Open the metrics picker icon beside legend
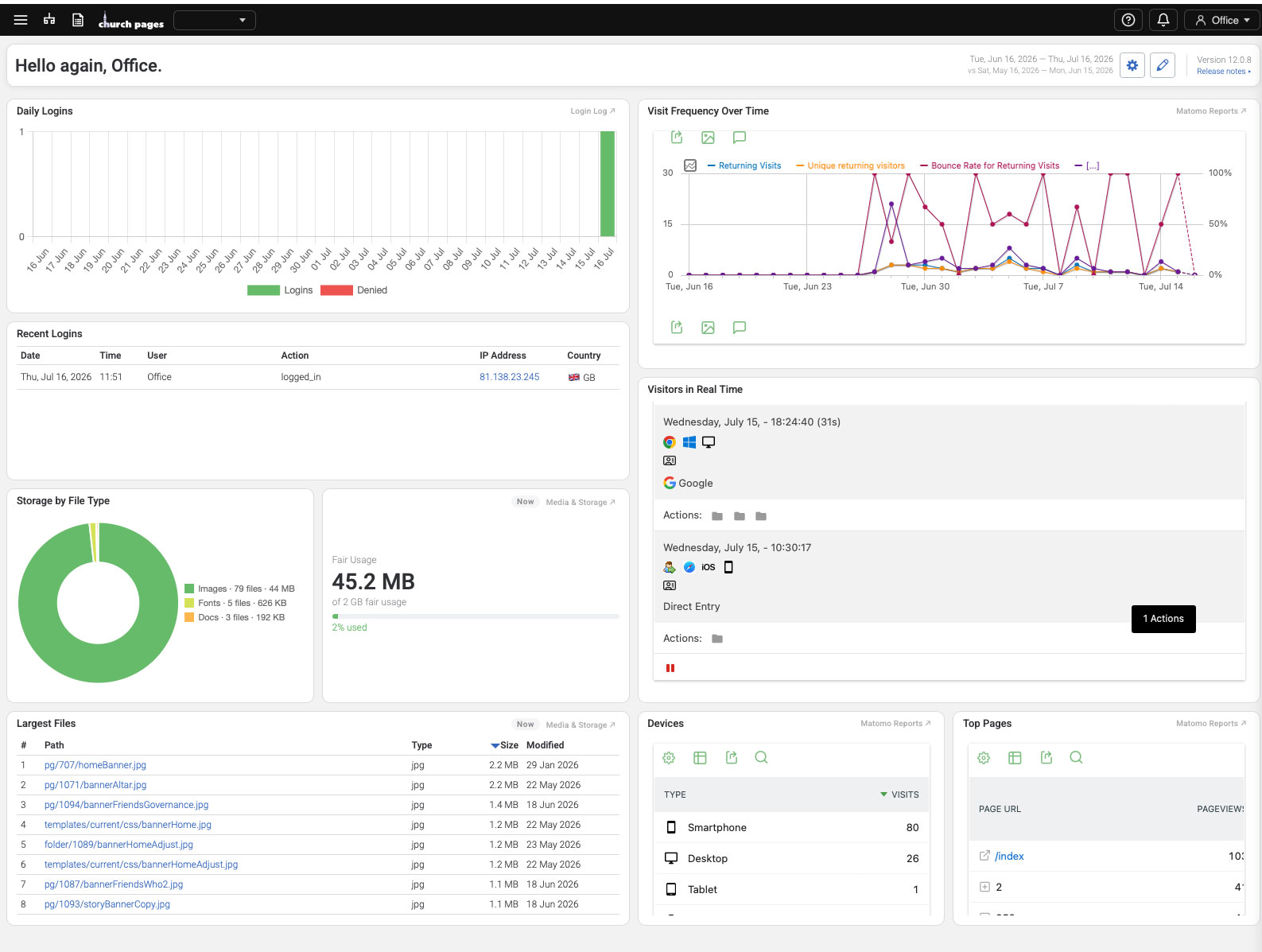The height and width of the screenshot is (952, 1262). click(690, 165)
